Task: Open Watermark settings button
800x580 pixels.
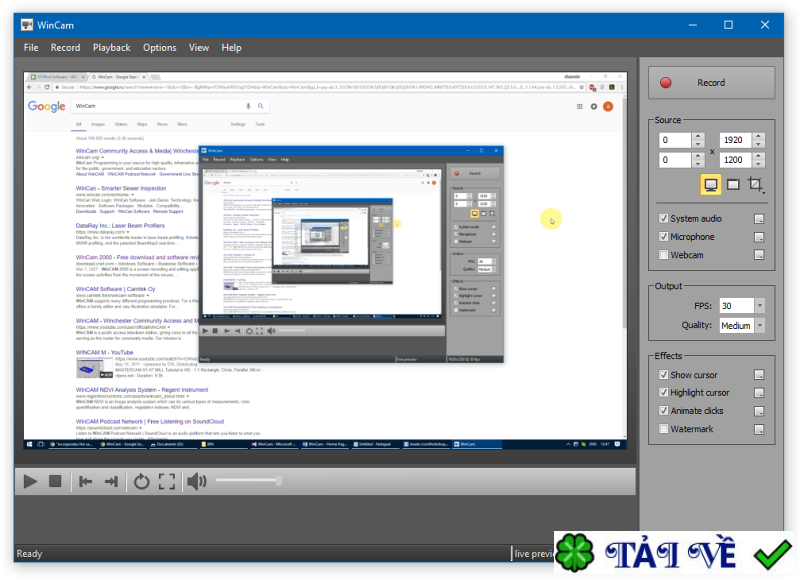Action: (759, 430)
